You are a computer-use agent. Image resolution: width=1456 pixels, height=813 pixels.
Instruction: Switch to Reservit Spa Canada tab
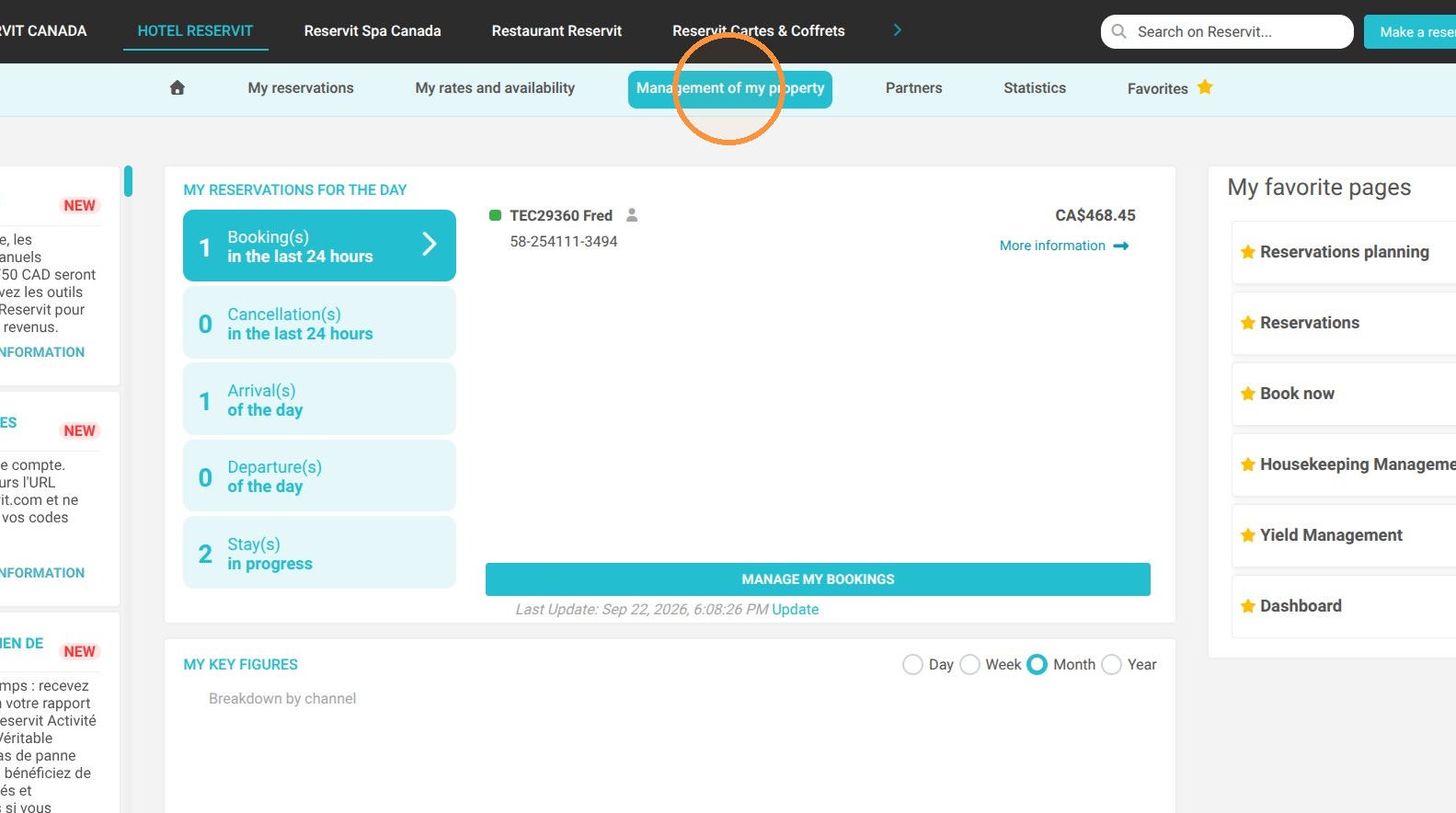pyautogui.click(x=373, y=30)
